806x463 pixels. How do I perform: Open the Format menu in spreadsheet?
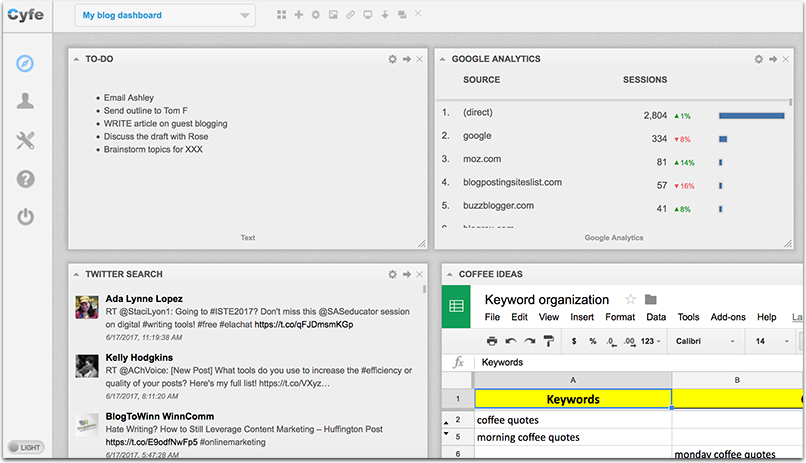(620, 317)
